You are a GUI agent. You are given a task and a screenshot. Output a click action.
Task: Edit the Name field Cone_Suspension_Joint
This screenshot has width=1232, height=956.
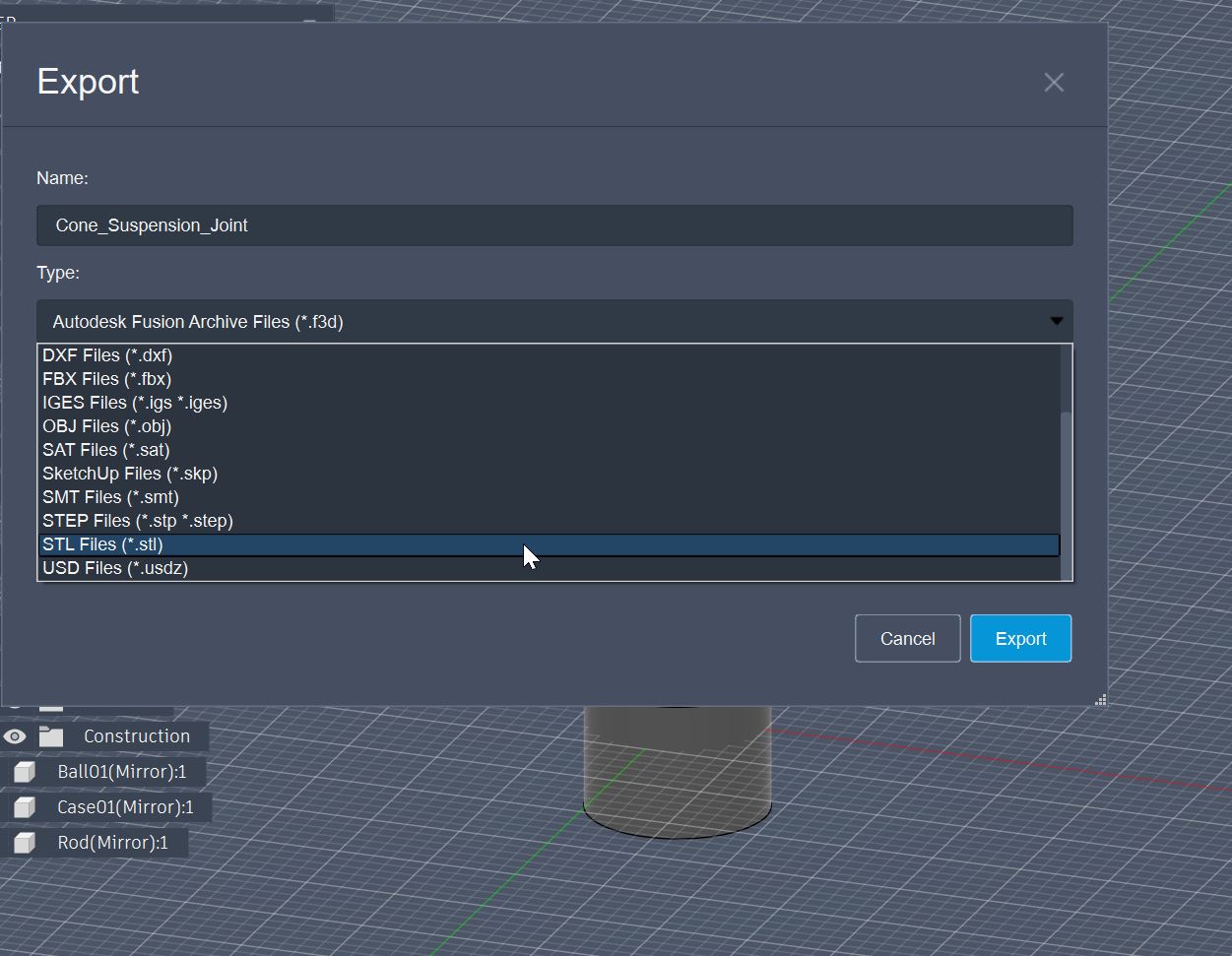click(x=554, y=225)
